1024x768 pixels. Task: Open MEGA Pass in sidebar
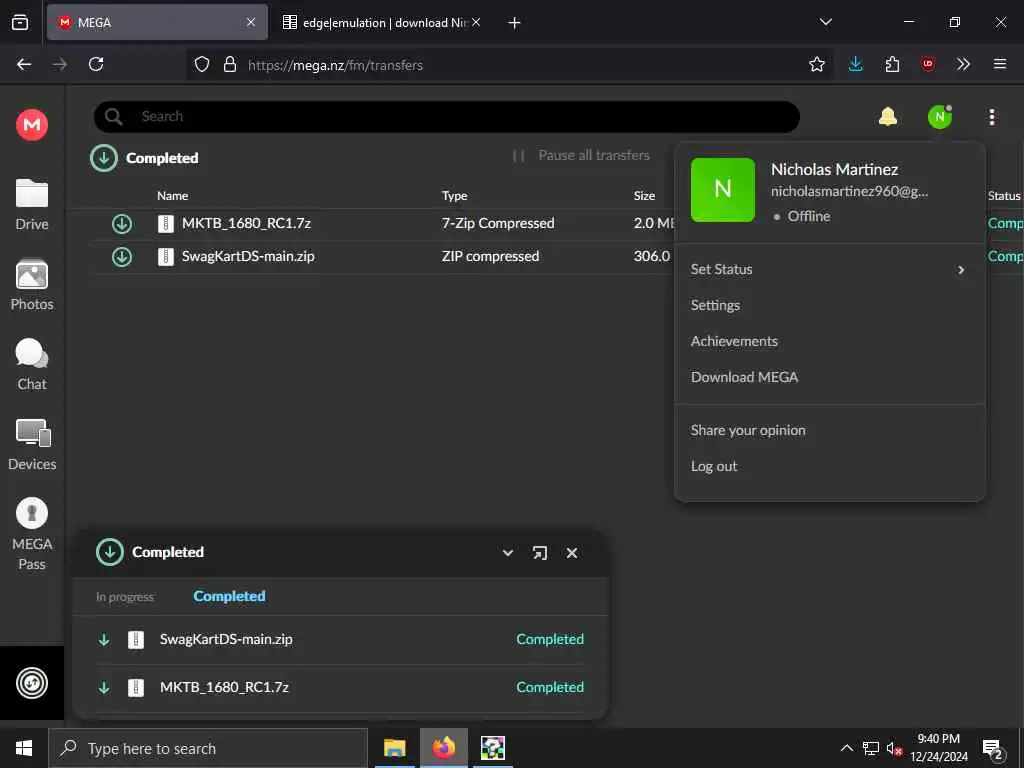(x=32, y=535)
